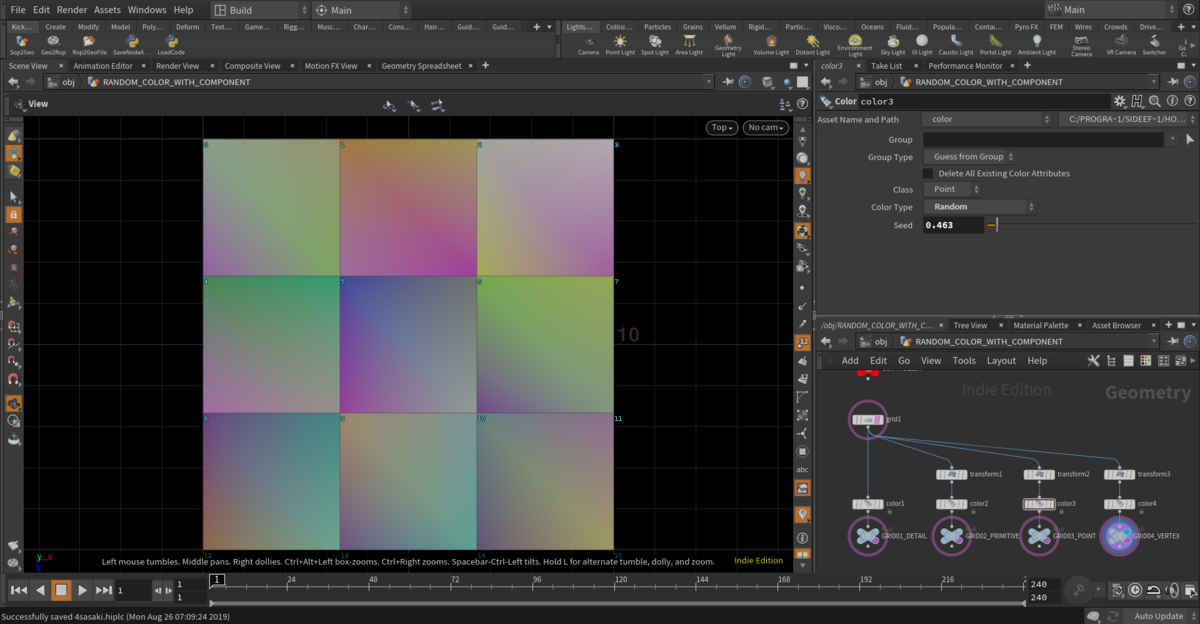The image size is (1200, 624).
Task: Add a Distant Light from shelf
Action: [812, 44]
